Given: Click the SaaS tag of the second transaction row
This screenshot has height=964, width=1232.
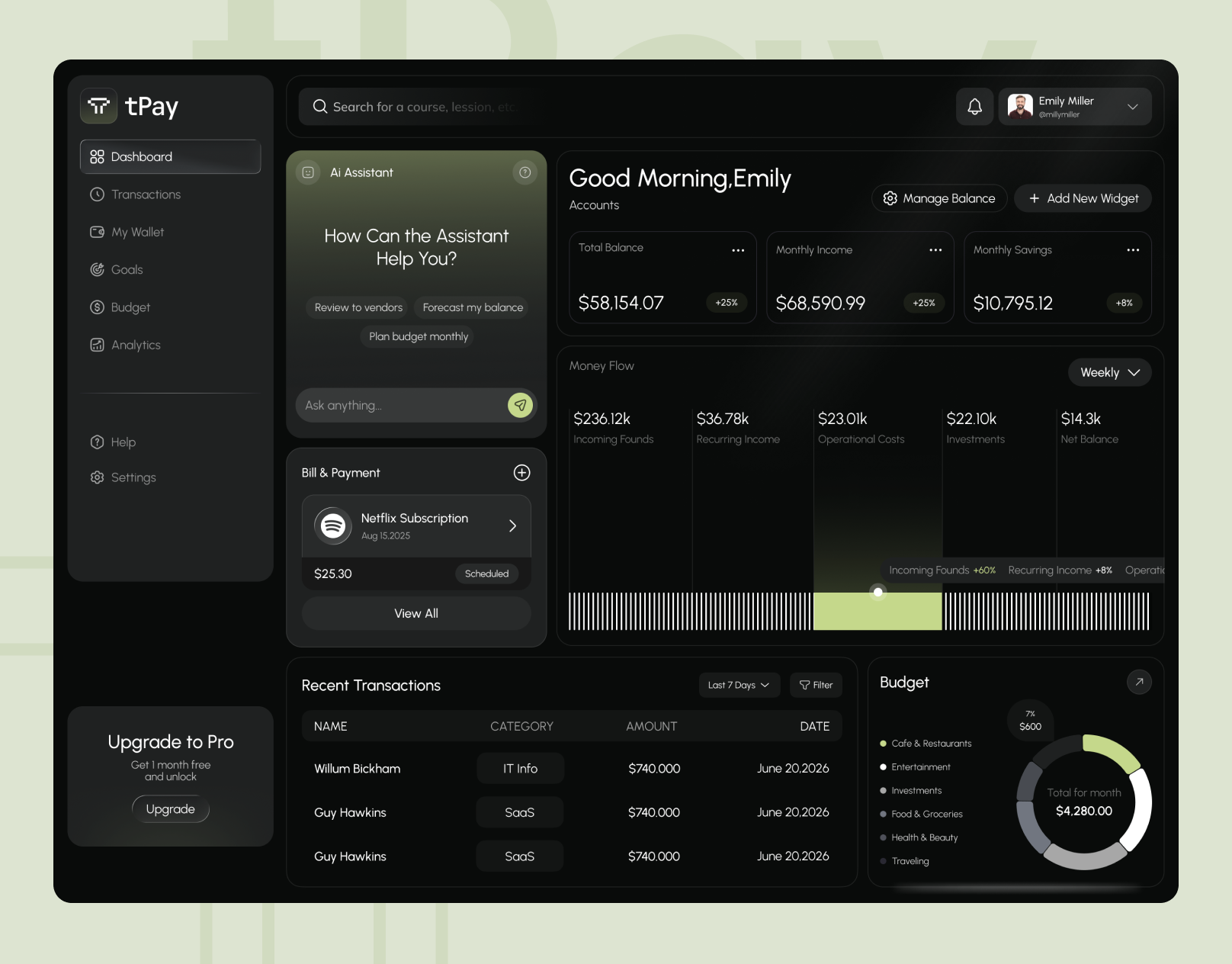Looking at the screenshot, I should point(520,812).
